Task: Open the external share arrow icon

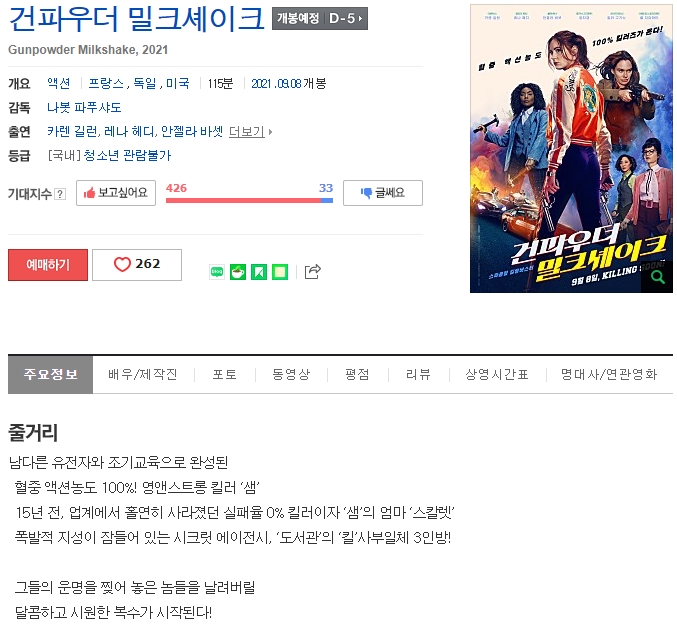Action: [313, 272]
